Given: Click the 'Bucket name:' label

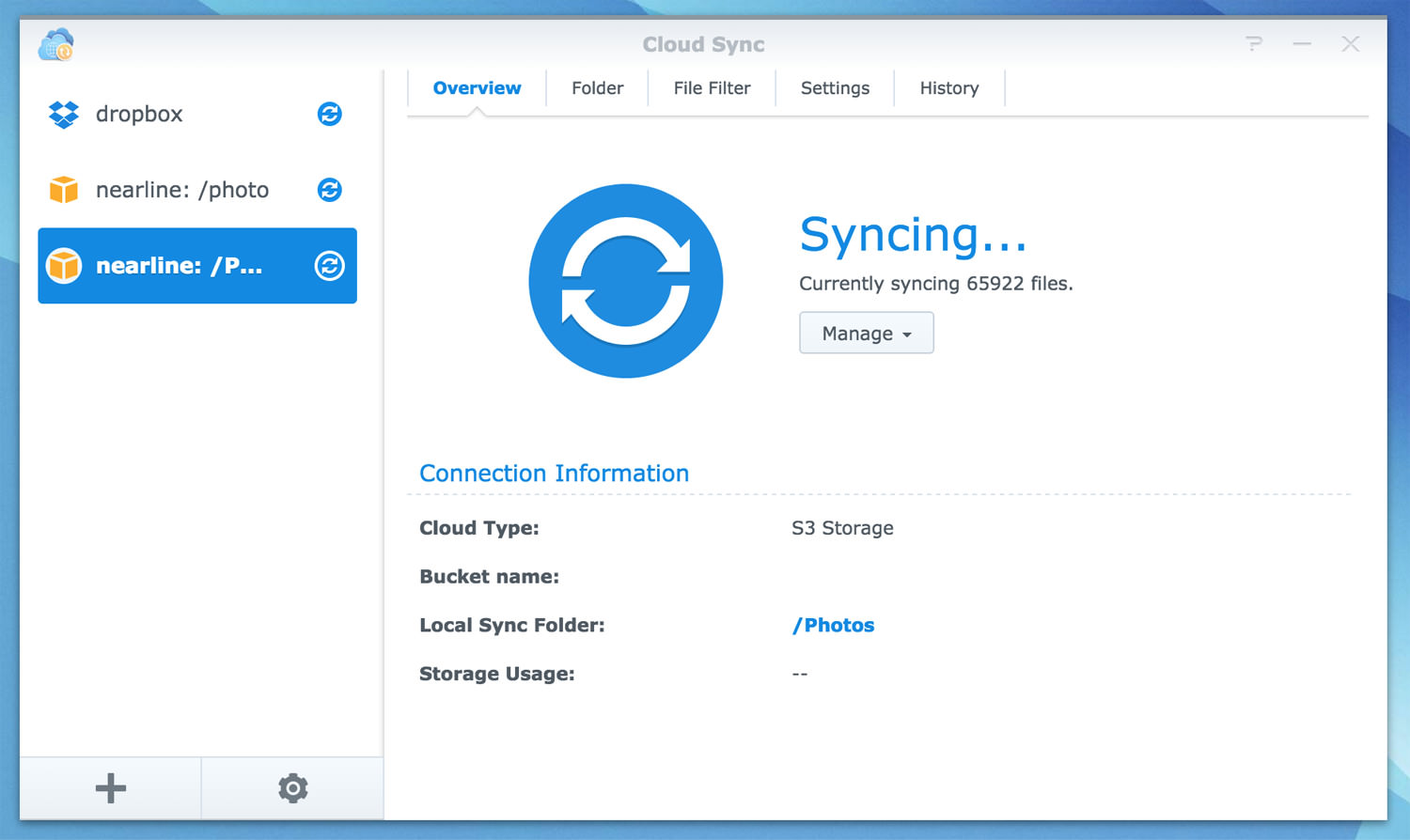Looking at the screenshot, I should (490, 577).
